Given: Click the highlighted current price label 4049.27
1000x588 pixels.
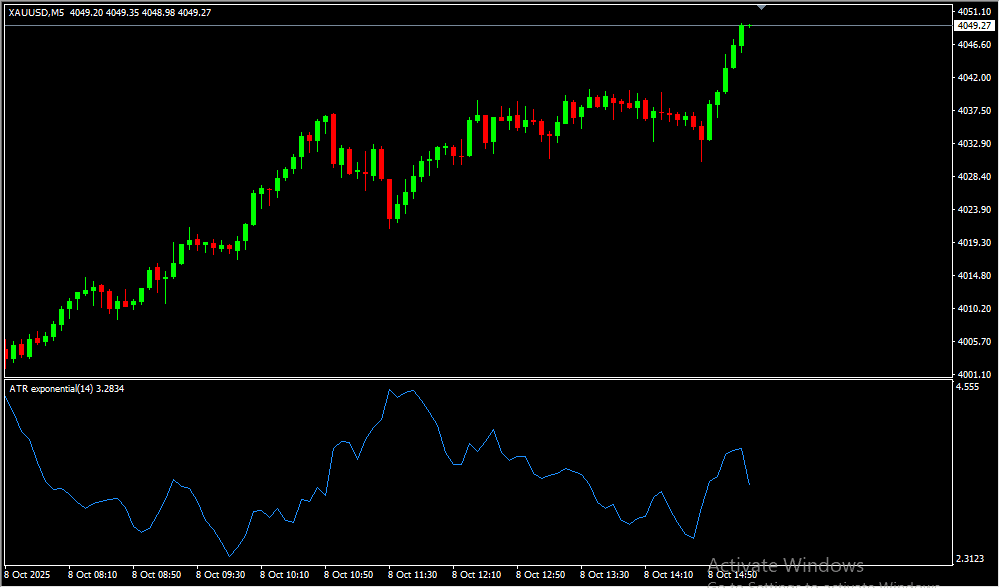Looking at the screenshot, I should 972,26.
